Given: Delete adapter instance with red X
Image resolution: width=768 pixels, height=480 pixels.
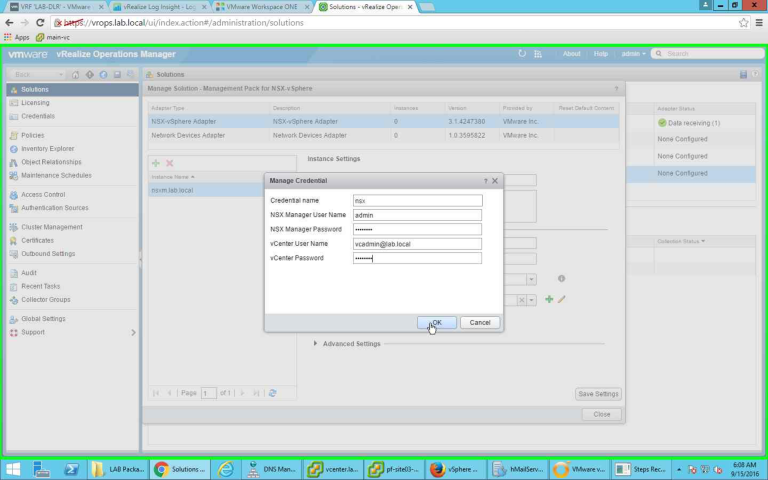Looking at the screenshot, I should tap(169, 163).
